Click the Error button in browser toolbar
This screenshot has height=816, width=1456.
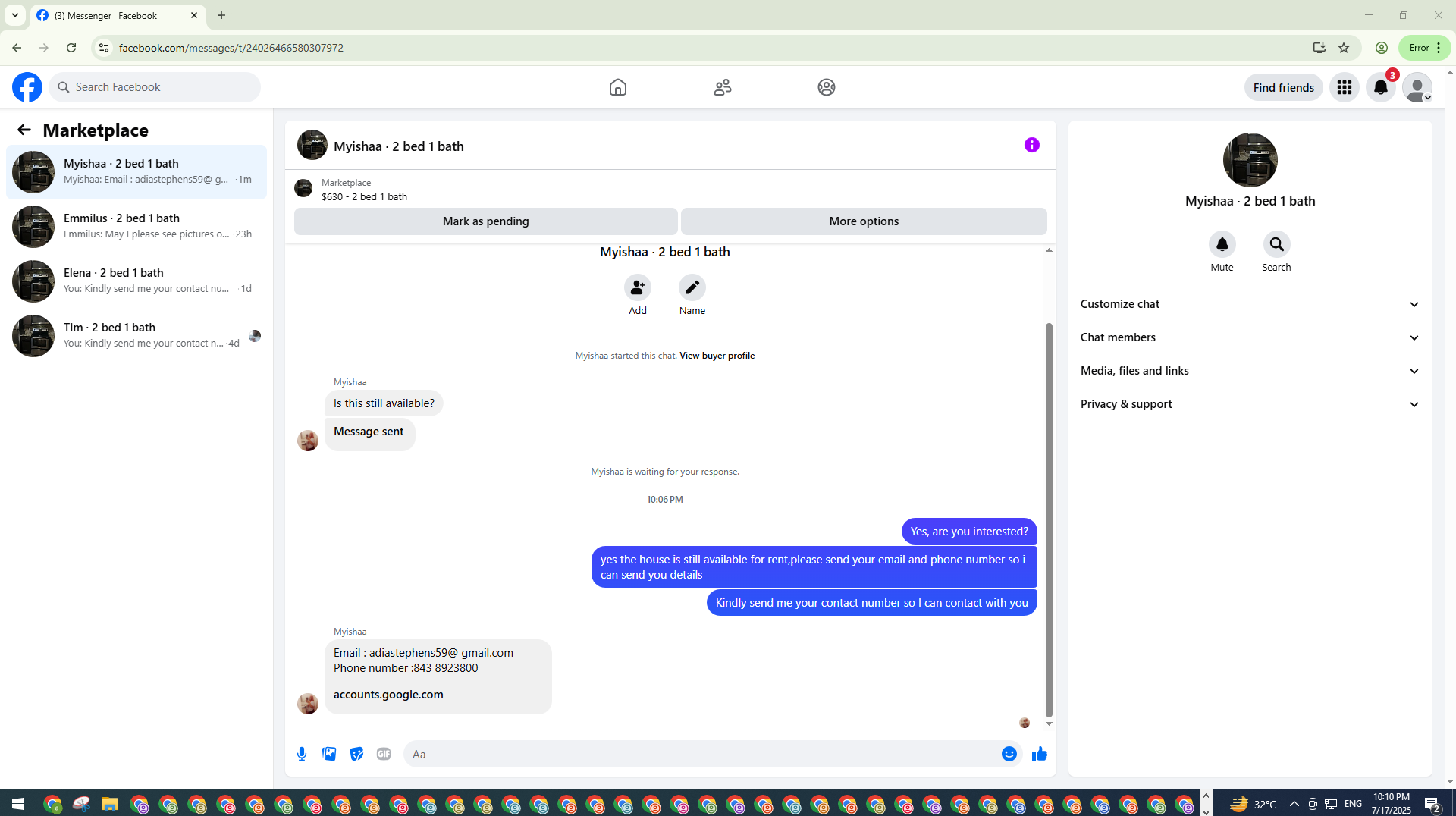tap(1424, 48)
